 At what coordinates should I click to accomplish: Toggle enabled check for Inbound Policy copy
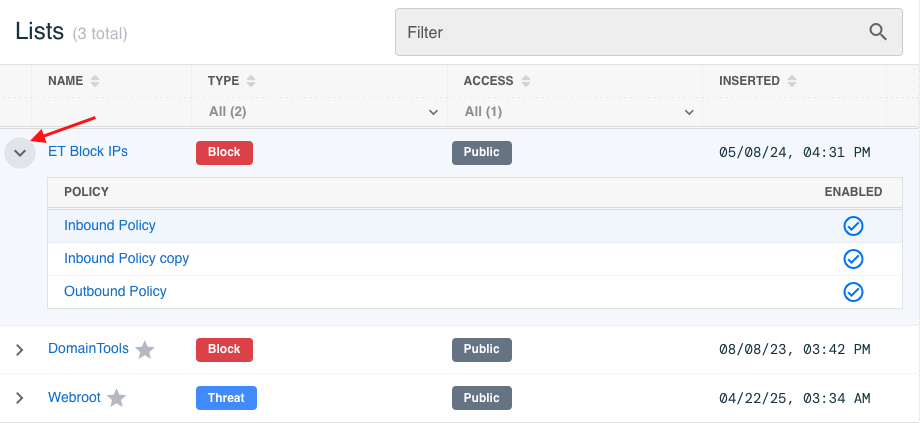tap(853, 259)
